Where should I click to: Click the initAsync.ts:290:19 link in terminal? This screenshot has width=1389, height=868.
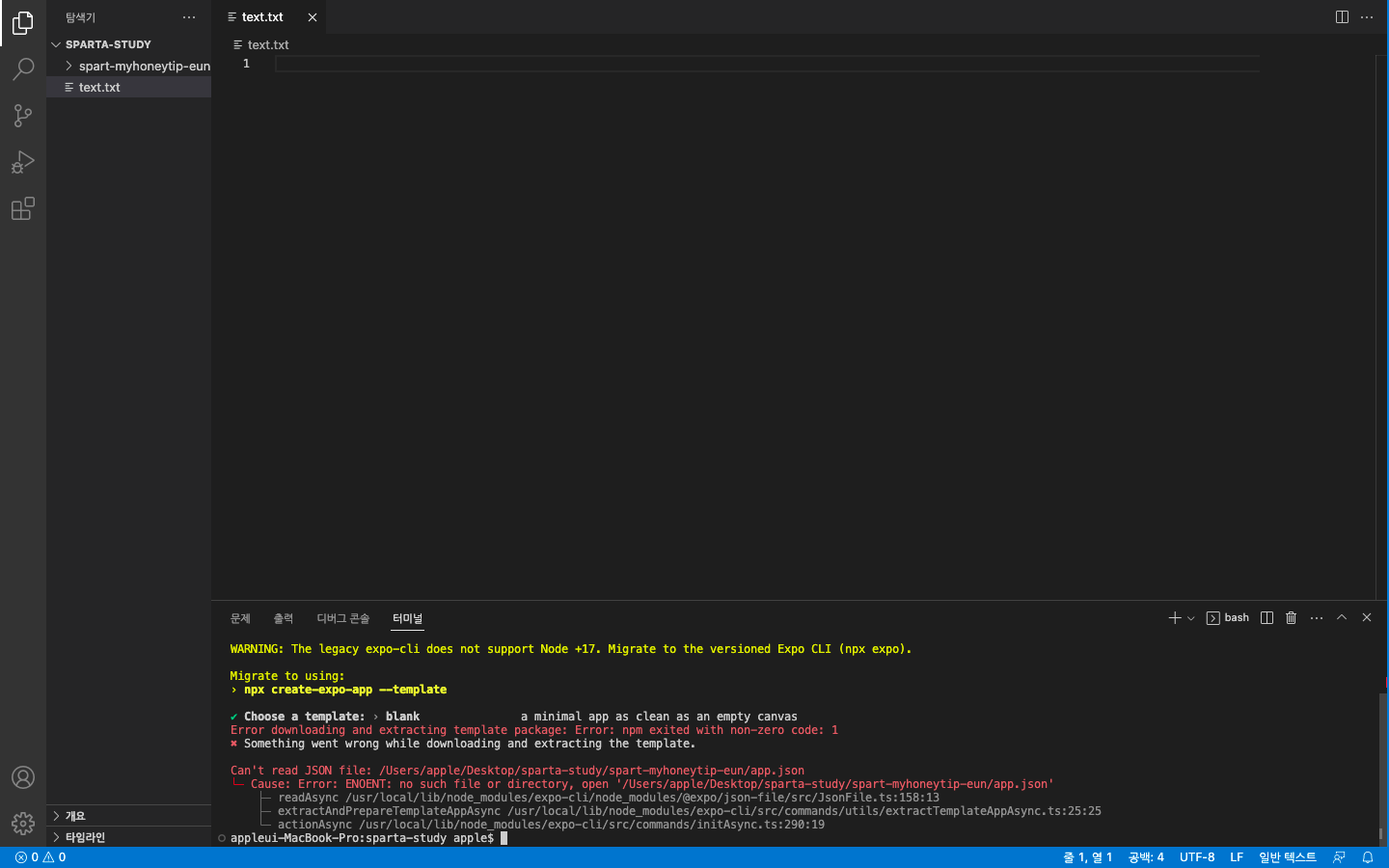(x=592, y=825)
